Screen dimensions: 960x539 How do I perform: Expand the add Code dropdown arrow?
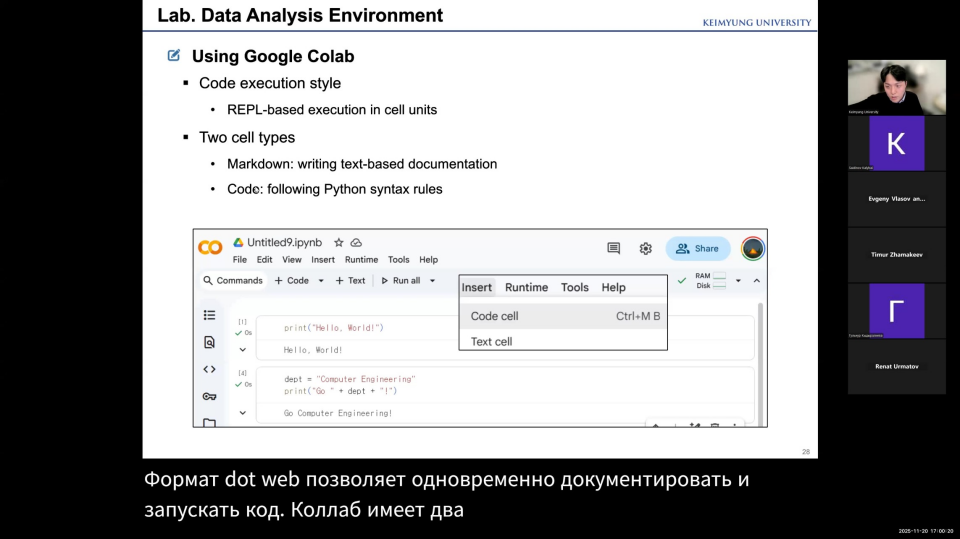321,281
